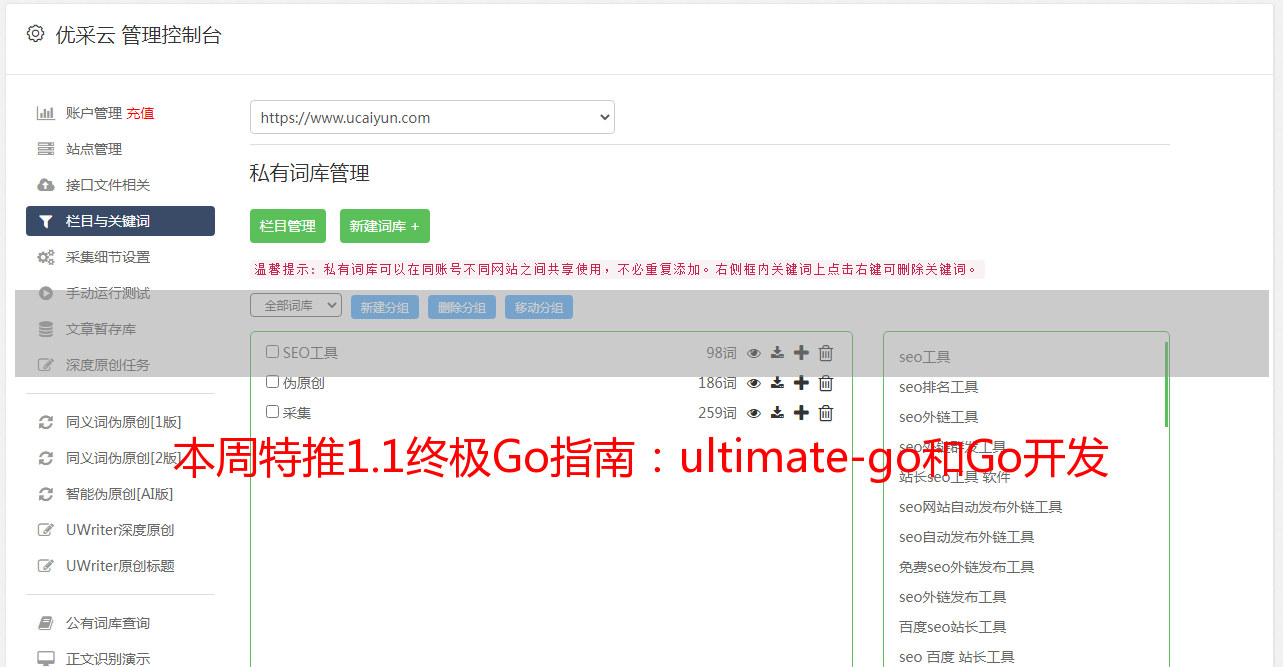Viewport: 1283px width, 667px height.
Task: Delete the 伪原创 library with trash icon
Action: [826, 383]
